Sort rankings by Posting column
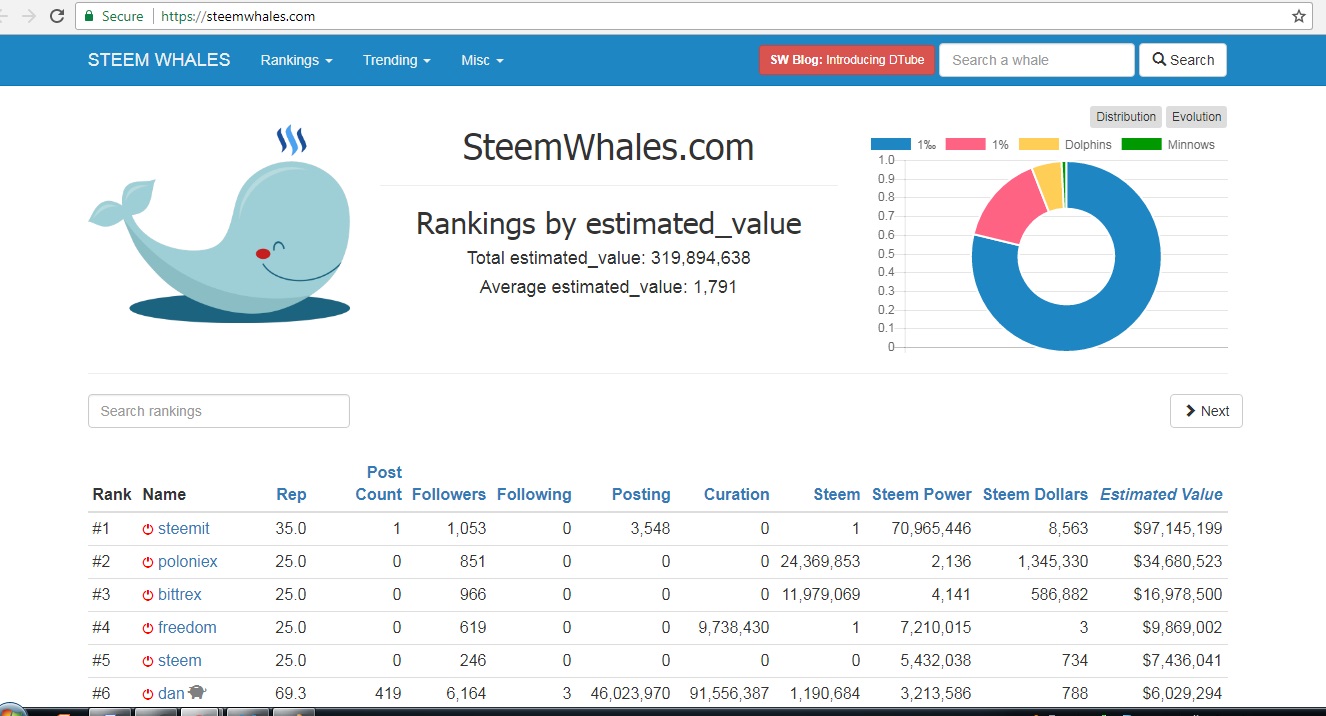The height and width of the screenshot is (716, 1326). [x=641, y=494]
